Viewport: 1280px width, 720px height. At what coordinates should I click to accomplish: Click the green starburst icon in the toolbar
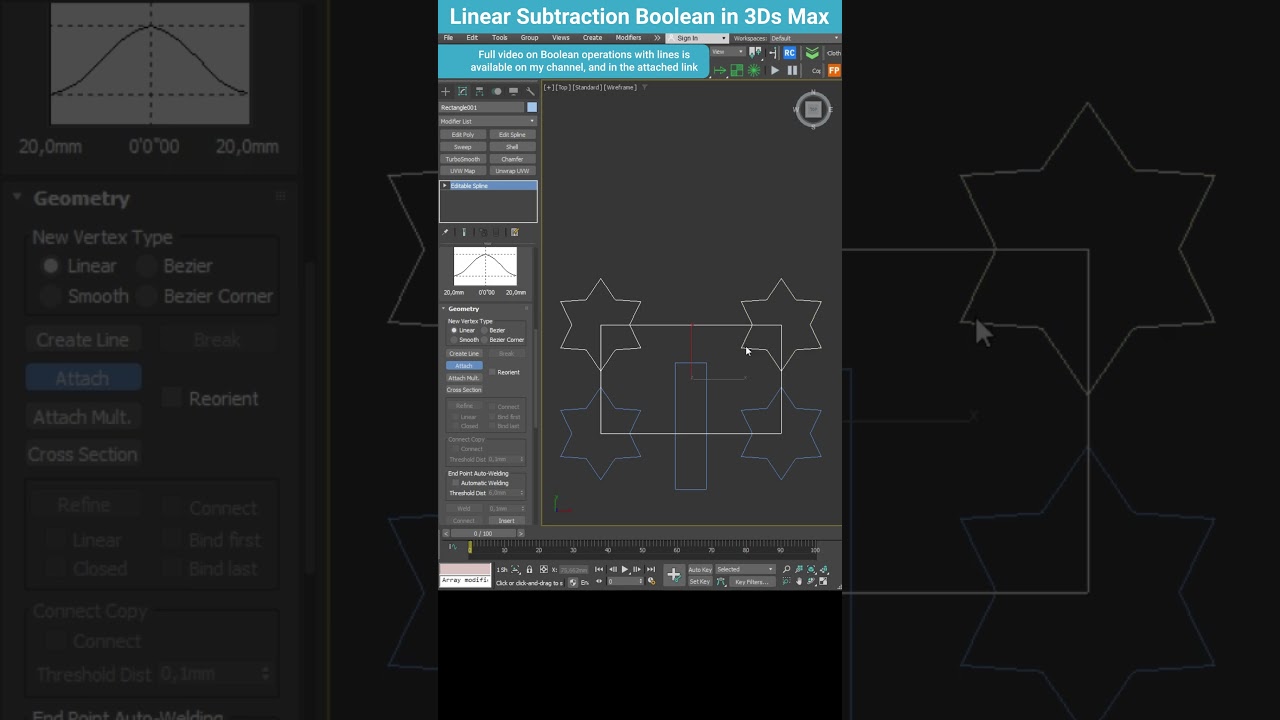pos(754,70)
